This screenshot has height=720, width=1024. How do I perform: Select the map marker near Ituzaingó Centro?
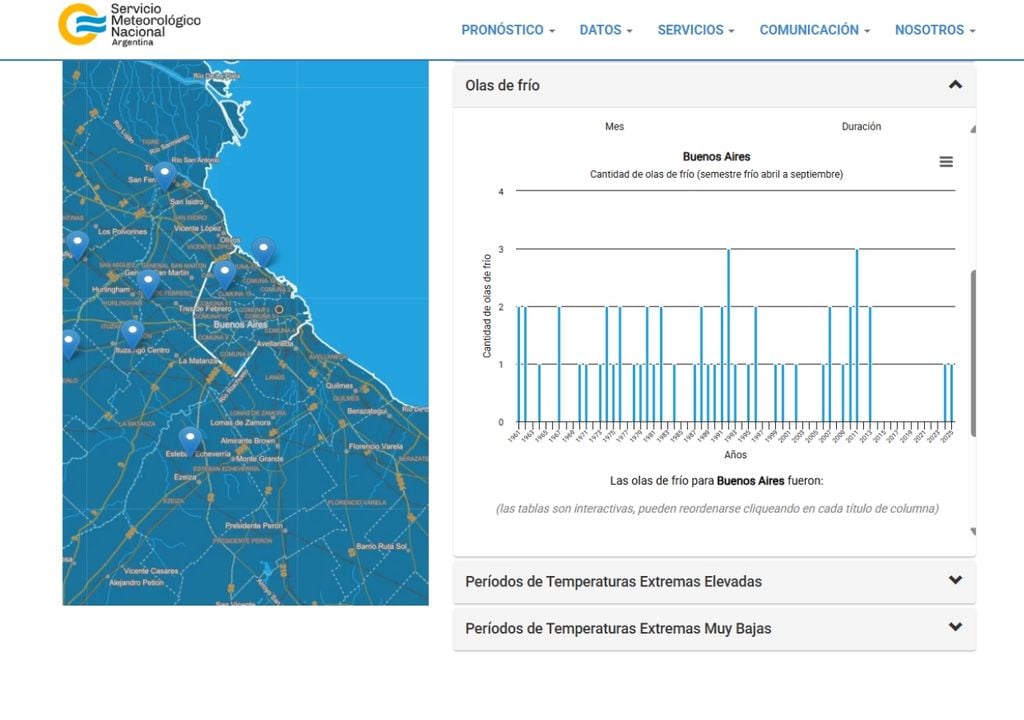pyautogui.click(x=133, y=335)
